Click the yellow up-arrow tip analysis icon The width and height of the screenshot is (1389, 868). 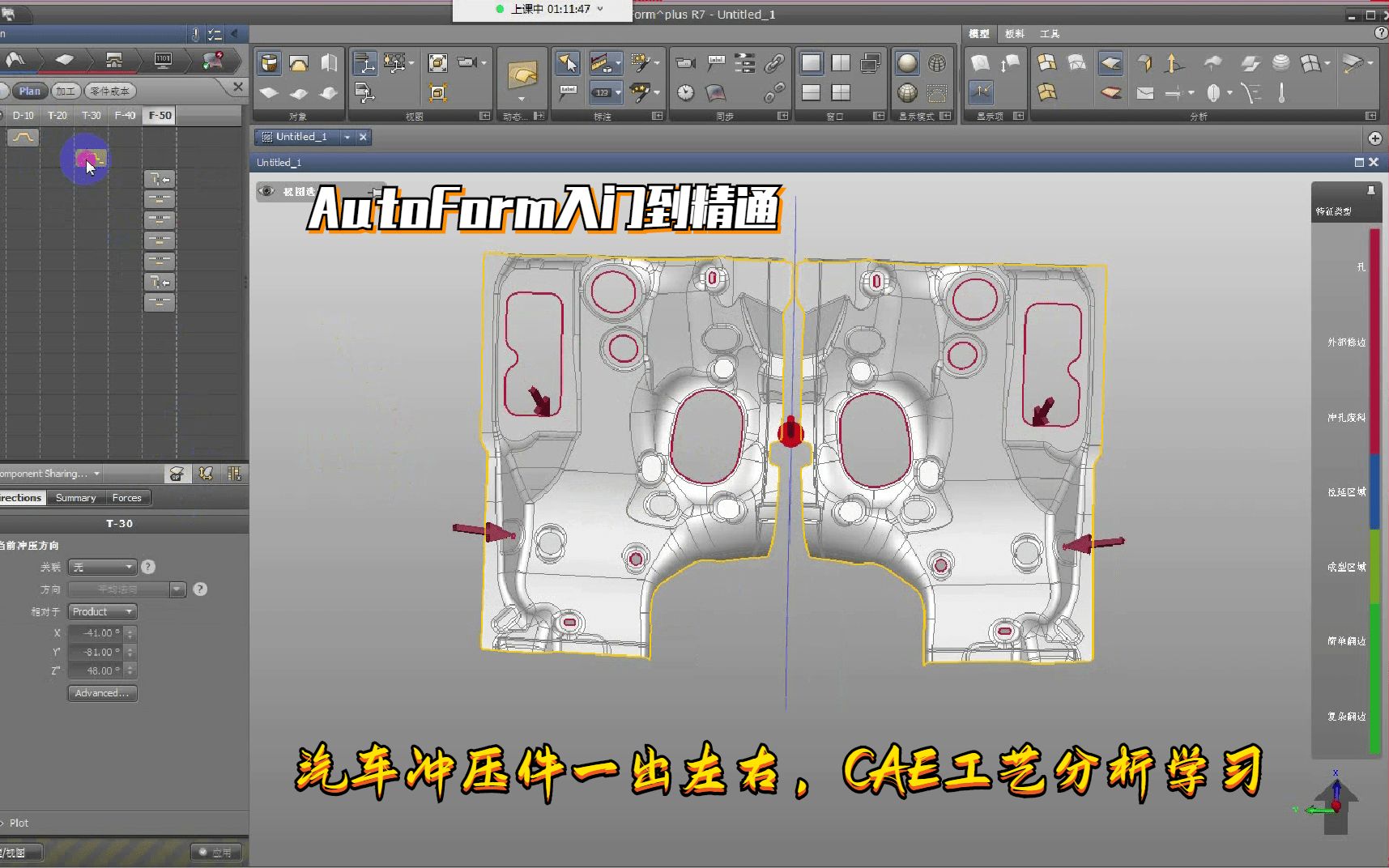1174,63
